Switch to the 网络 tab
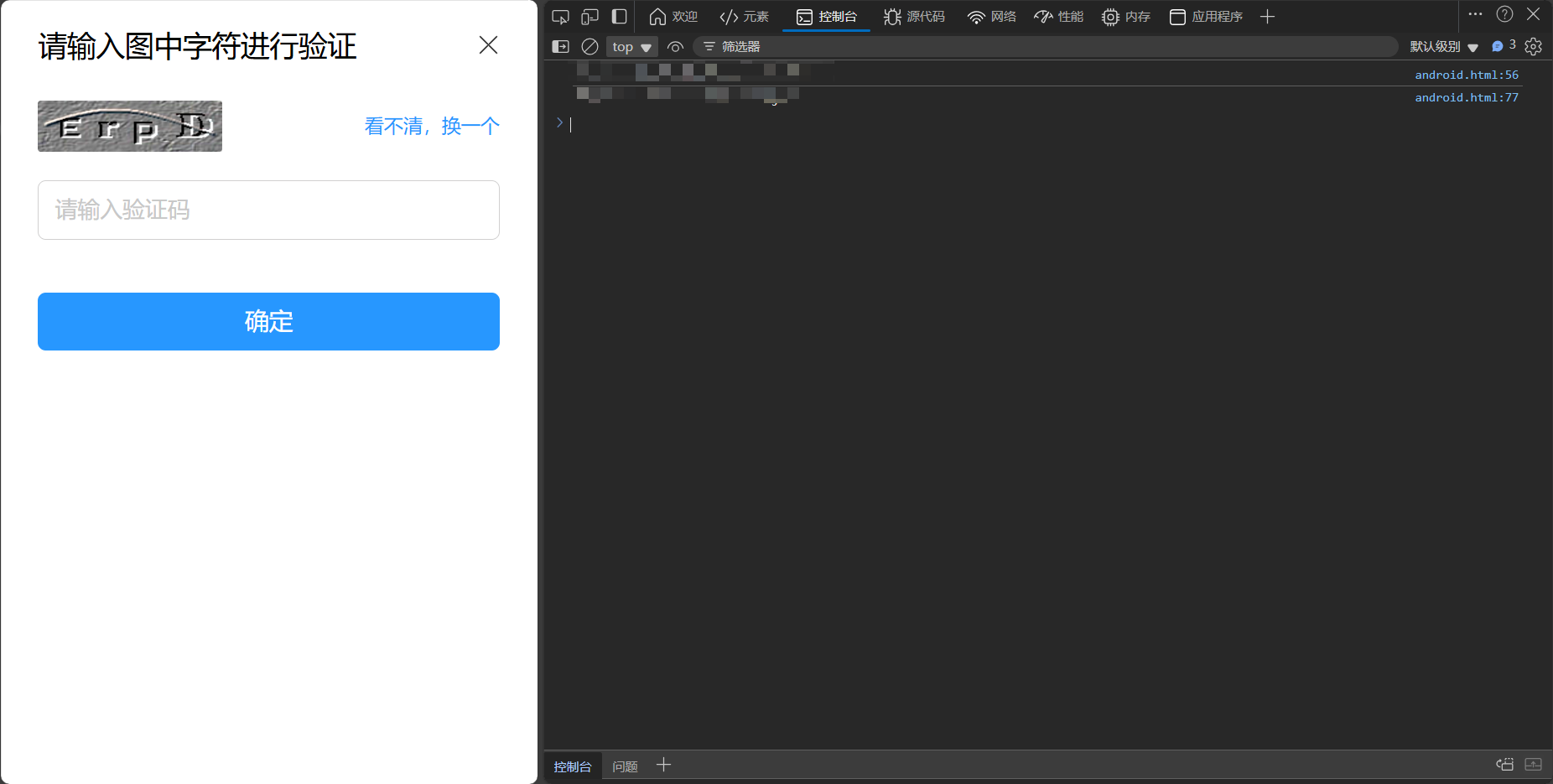 point(991,17)
